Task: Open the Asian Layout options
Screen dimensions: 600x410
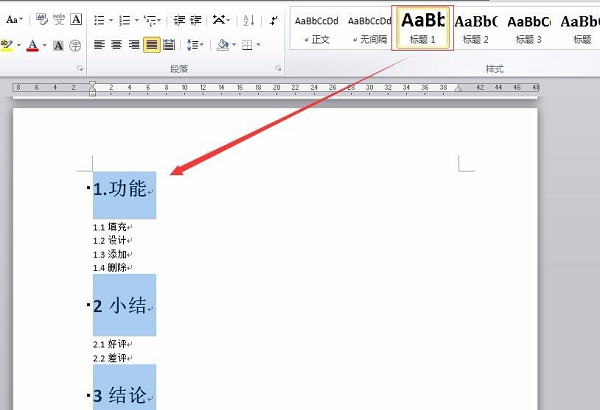Action: pyautogui.click(x=221, y=20)
